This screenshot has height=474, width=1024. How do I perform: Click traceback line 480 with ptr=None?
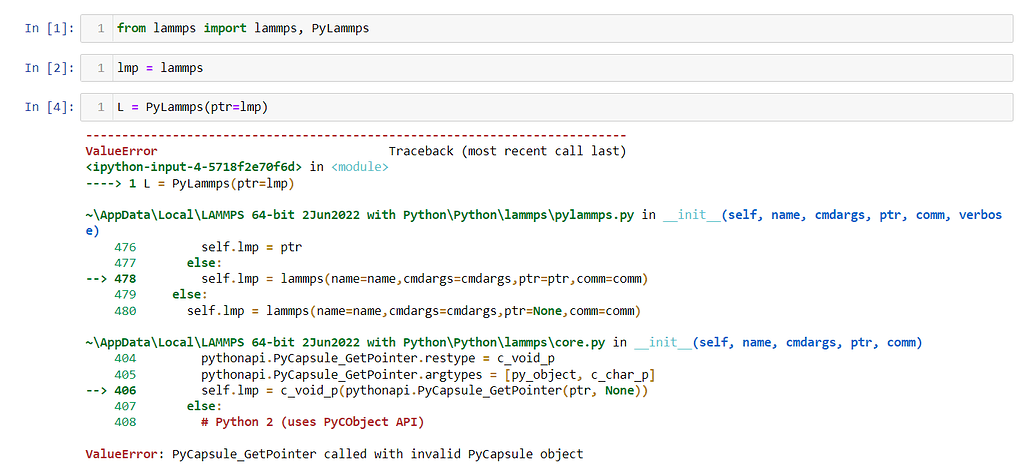(x=378, y=311)
